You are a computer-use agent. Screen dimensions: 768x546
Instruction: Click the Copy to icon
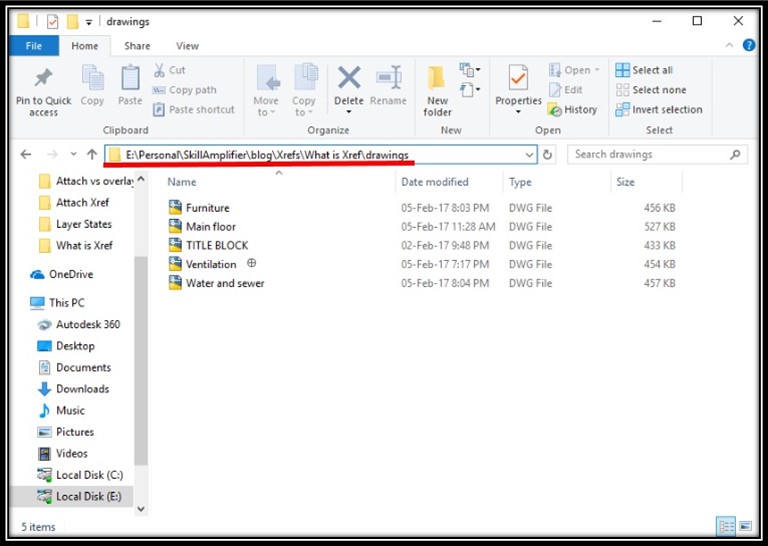pyautogui.click(x=305, y=77)
